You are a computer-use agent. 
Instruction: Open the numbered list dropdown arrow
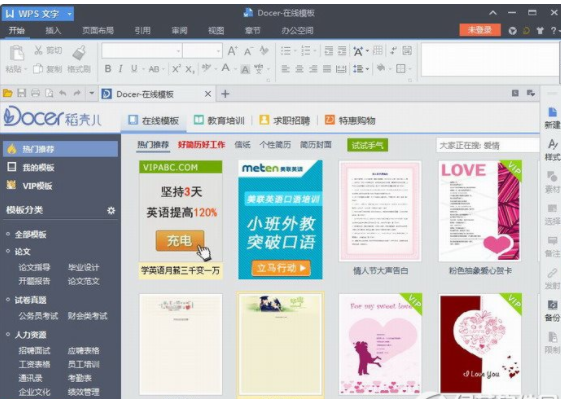coord(315,51)
